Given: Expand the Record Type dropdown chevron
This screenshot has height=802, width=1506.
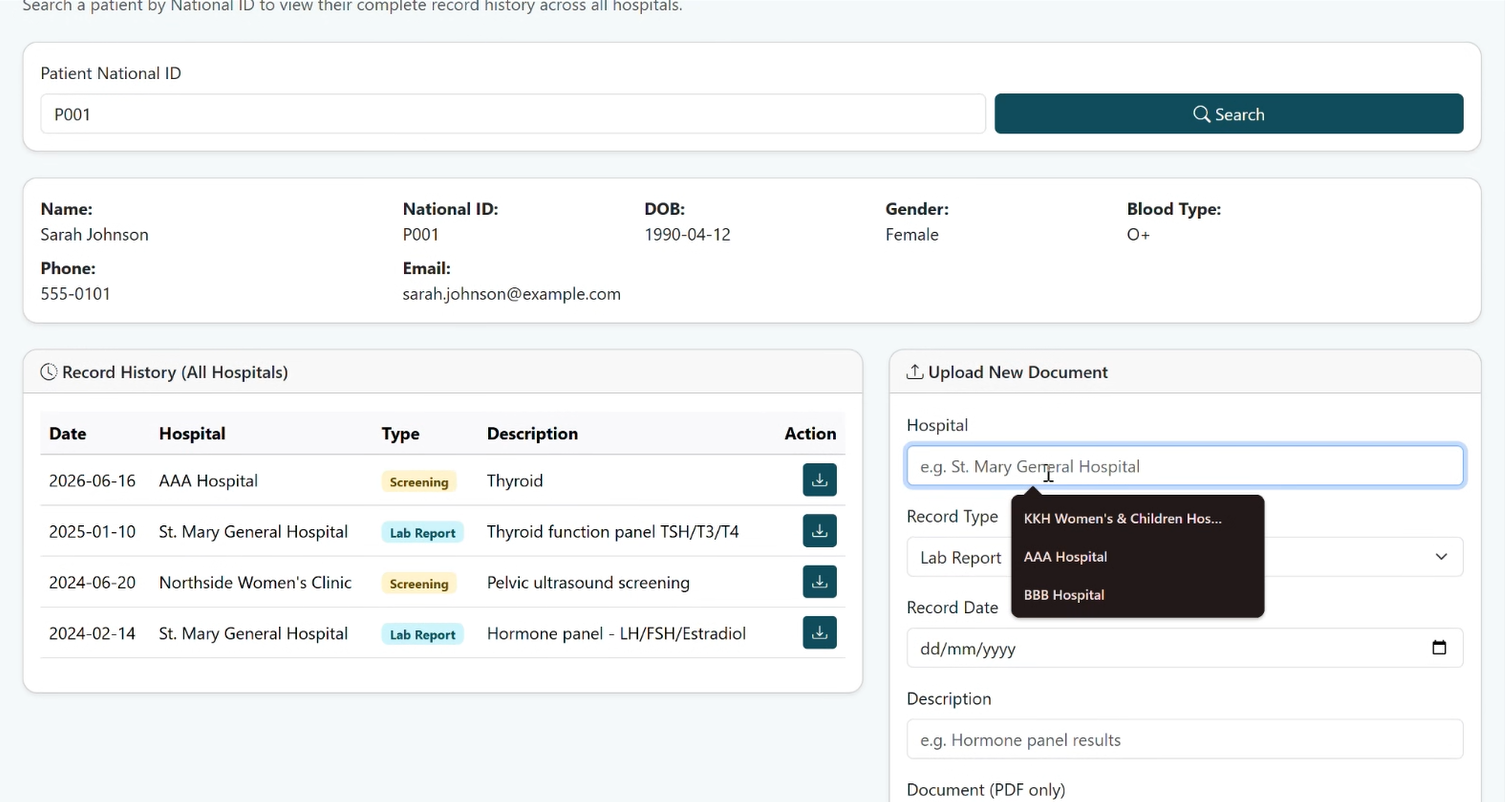Looking at the screenshot, I should pyautogui.click(x=1441, y=557).
